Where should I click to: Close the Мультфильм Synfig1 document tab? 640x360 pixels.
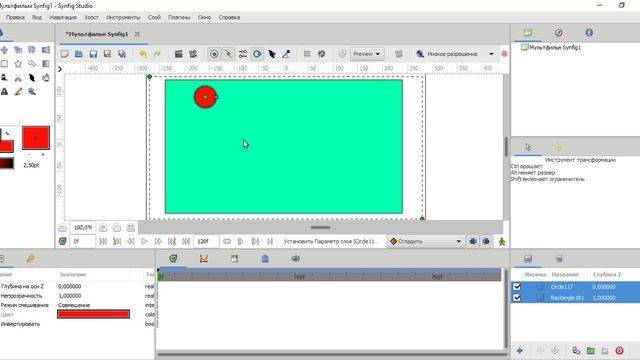pyautogui.click(x=137, y=34)
